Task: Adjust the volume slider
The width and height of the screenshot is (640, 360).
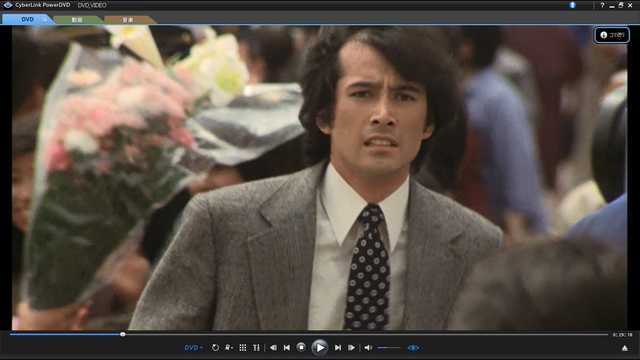Action: pyautogui.click(x=389, y=348)
